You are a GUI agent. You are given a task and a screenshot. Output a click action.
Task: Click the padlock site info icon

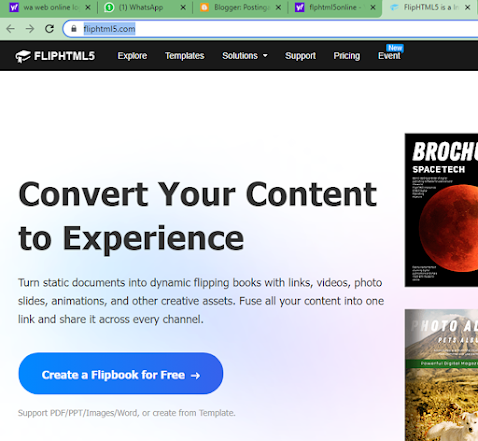pos(74,29)
